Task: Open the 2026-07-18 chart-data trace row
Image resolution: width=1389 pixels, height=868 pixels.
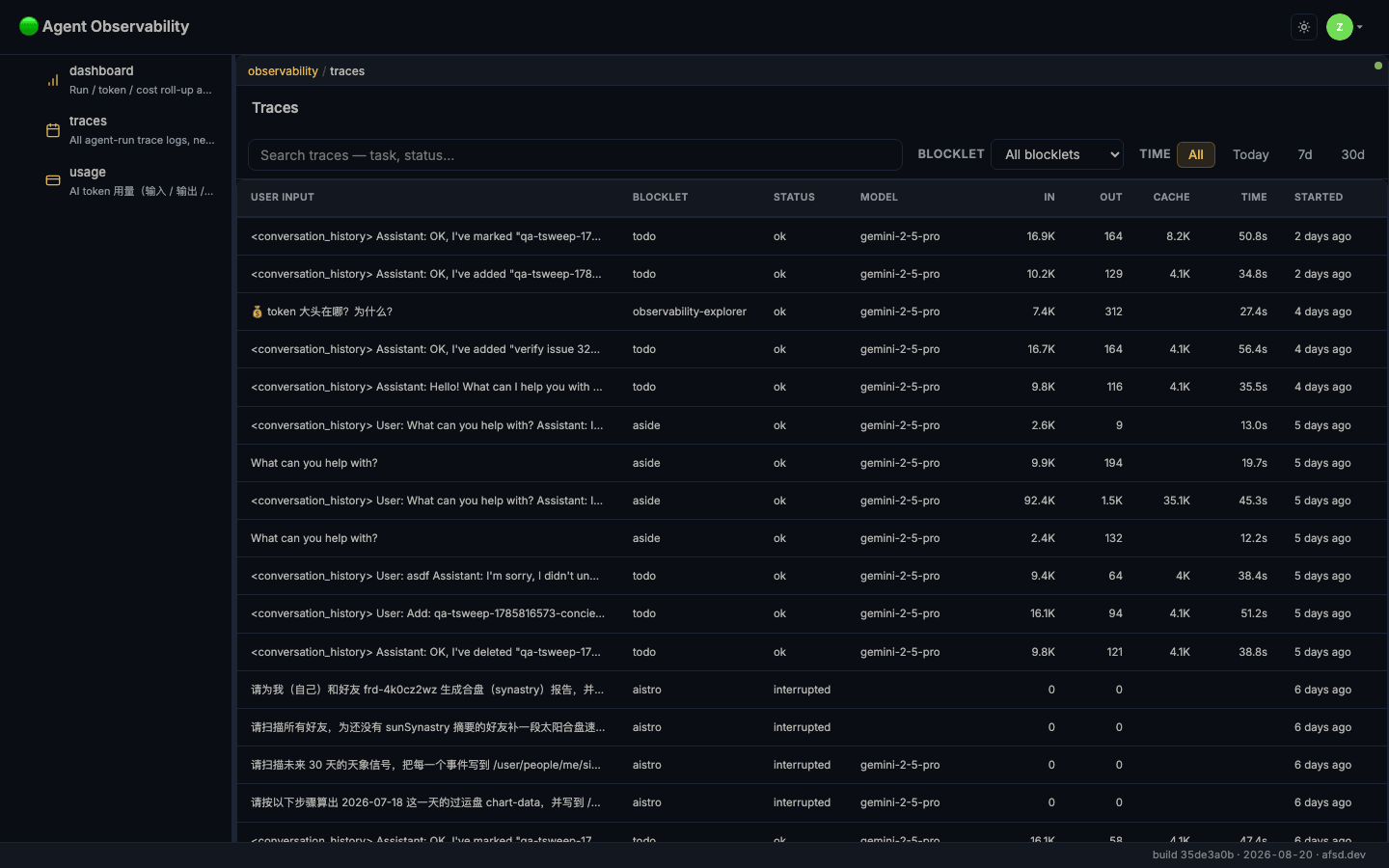Action: click(812, 802)
